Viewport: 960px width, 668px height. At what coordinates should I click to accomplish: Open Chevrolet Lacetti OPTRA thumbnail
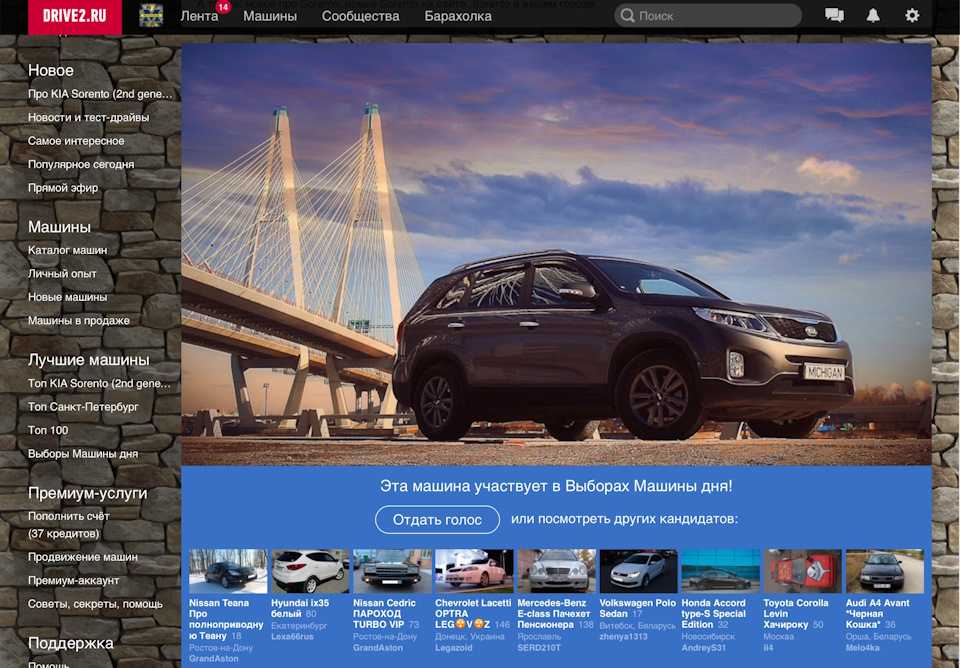pyautogui.click(x=474, y=571)
